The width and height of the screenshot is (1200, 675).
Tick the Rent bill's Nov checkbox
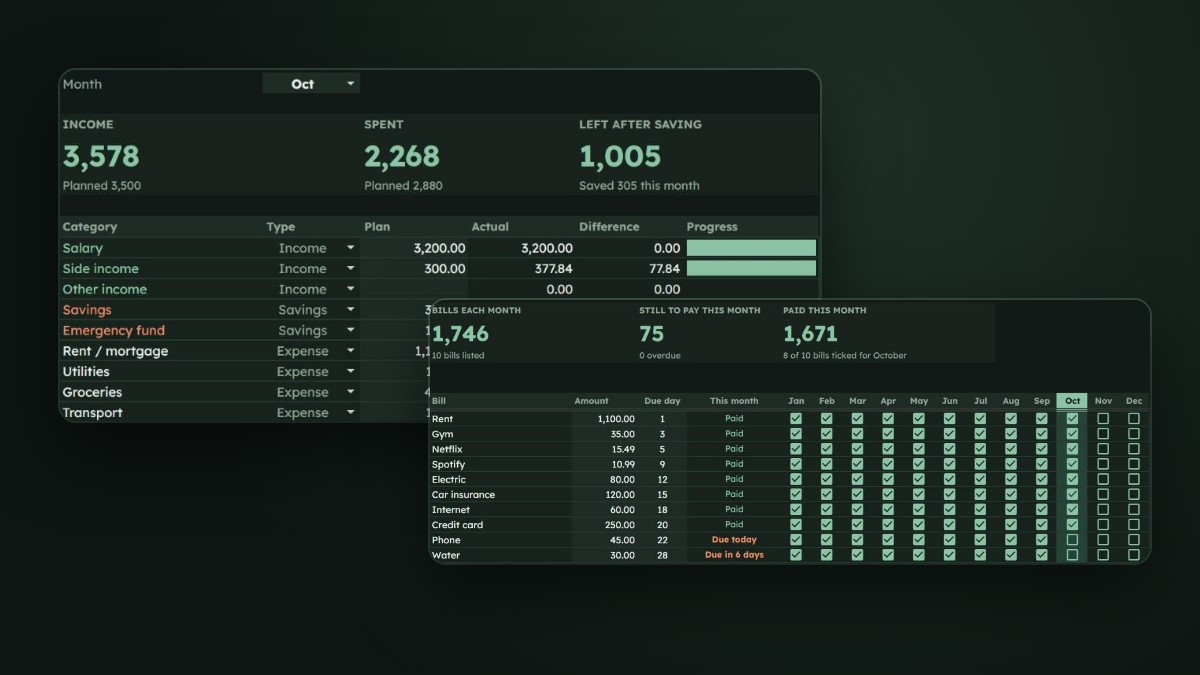click(1103, 419)
